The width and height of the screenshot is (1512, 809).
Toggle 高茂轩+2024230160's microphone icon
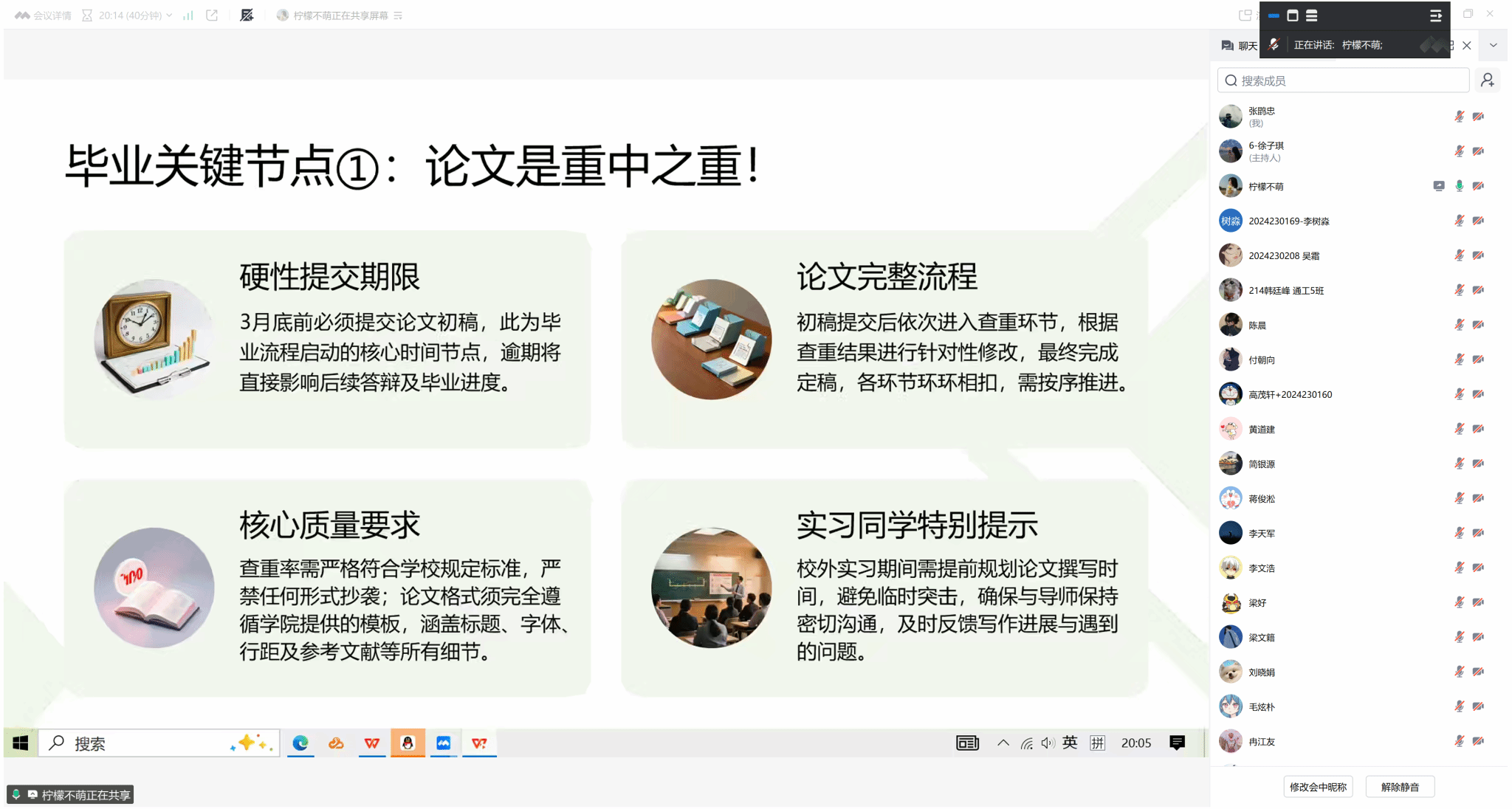[1460, 394]
